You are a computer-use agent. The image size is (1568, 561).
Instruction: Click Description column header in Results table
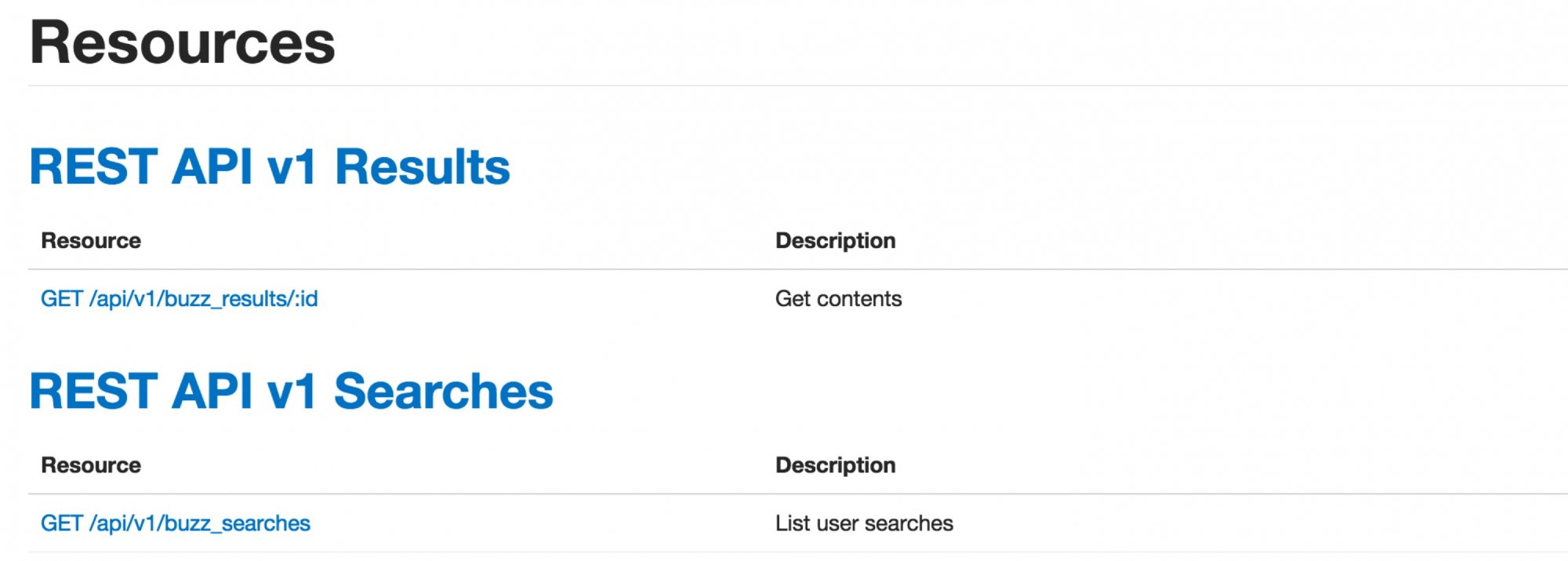pyautogui.click(x=835, y=241)
